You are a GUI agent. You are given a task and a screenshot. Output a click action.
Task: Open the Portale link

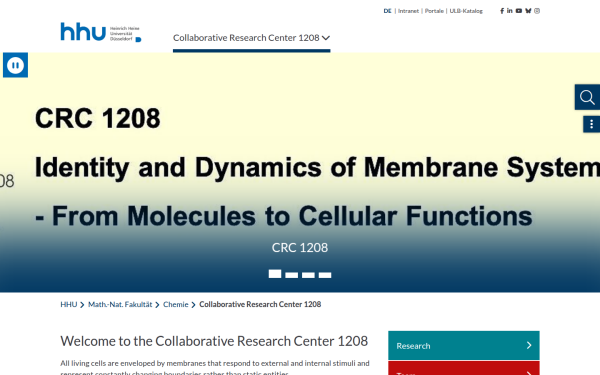(434, 11)
